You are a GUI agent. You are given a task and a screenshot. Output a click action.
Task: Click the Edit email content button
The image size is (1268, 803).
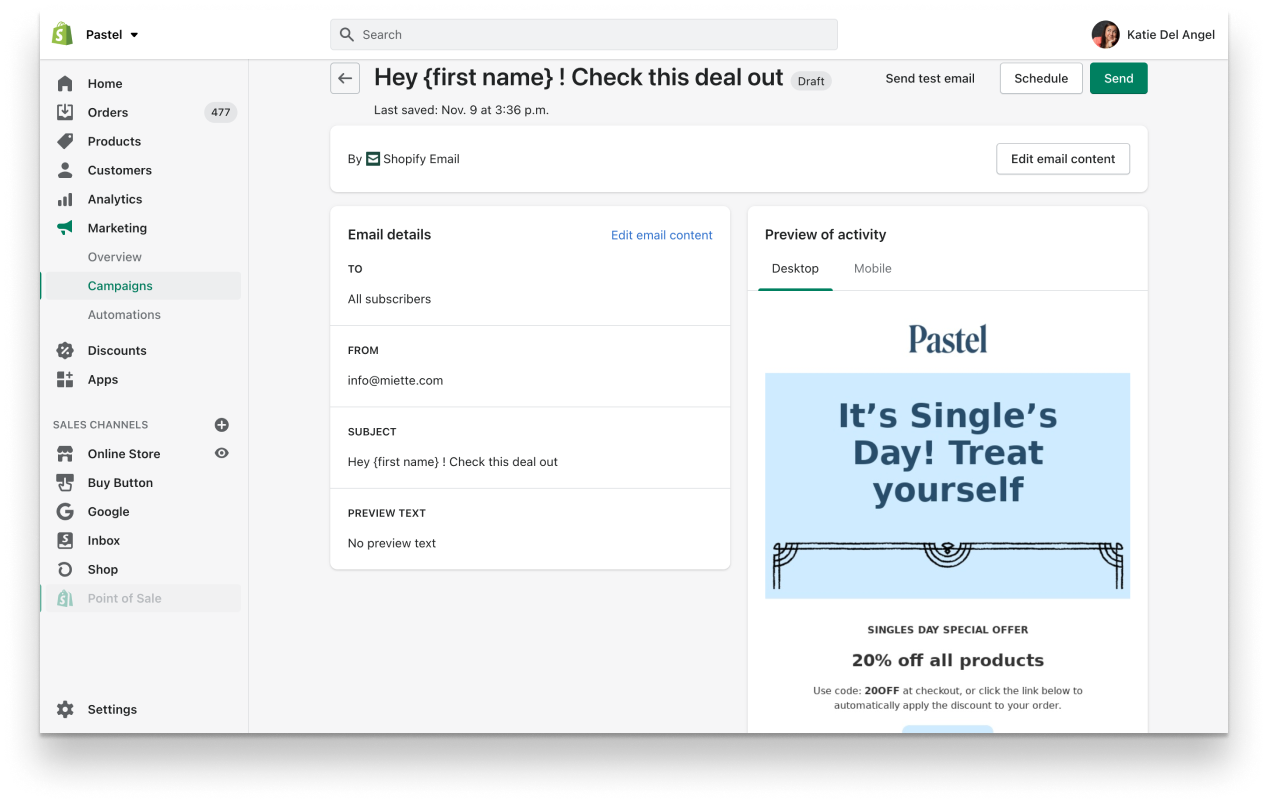(x=1063, y=159)
